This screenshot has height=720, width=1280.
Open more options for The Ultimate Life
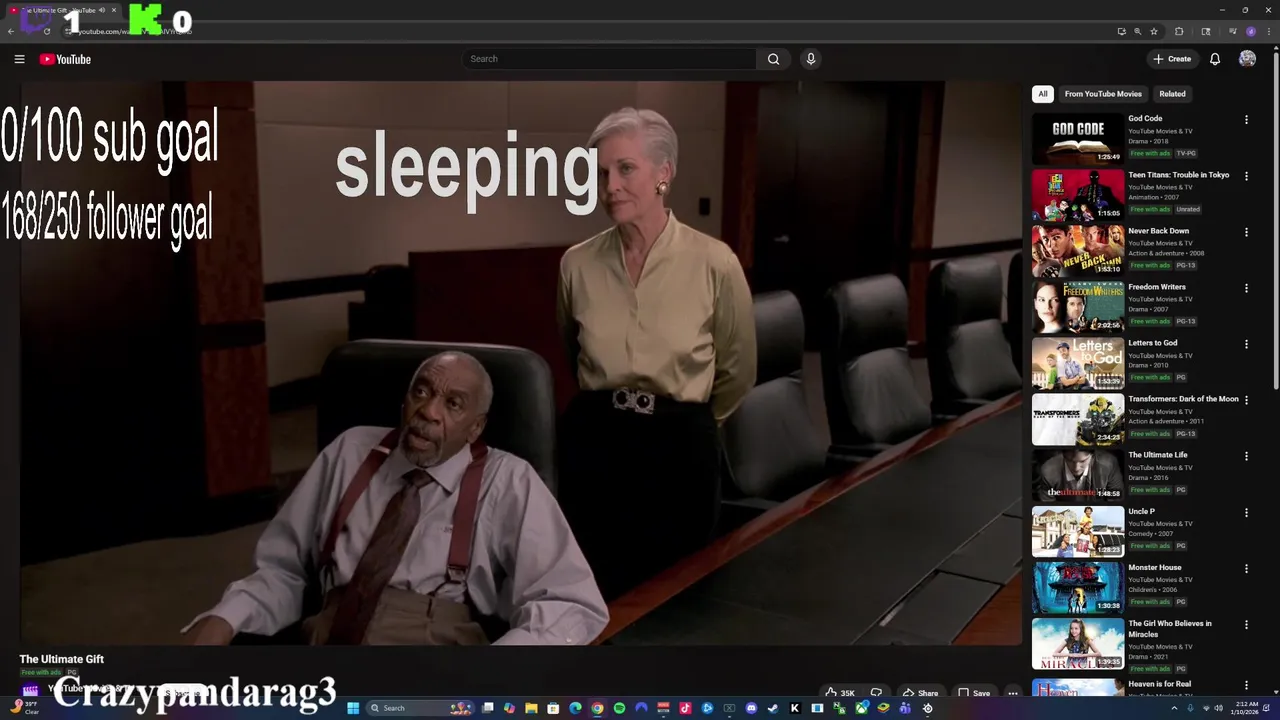coord(1246,456)
